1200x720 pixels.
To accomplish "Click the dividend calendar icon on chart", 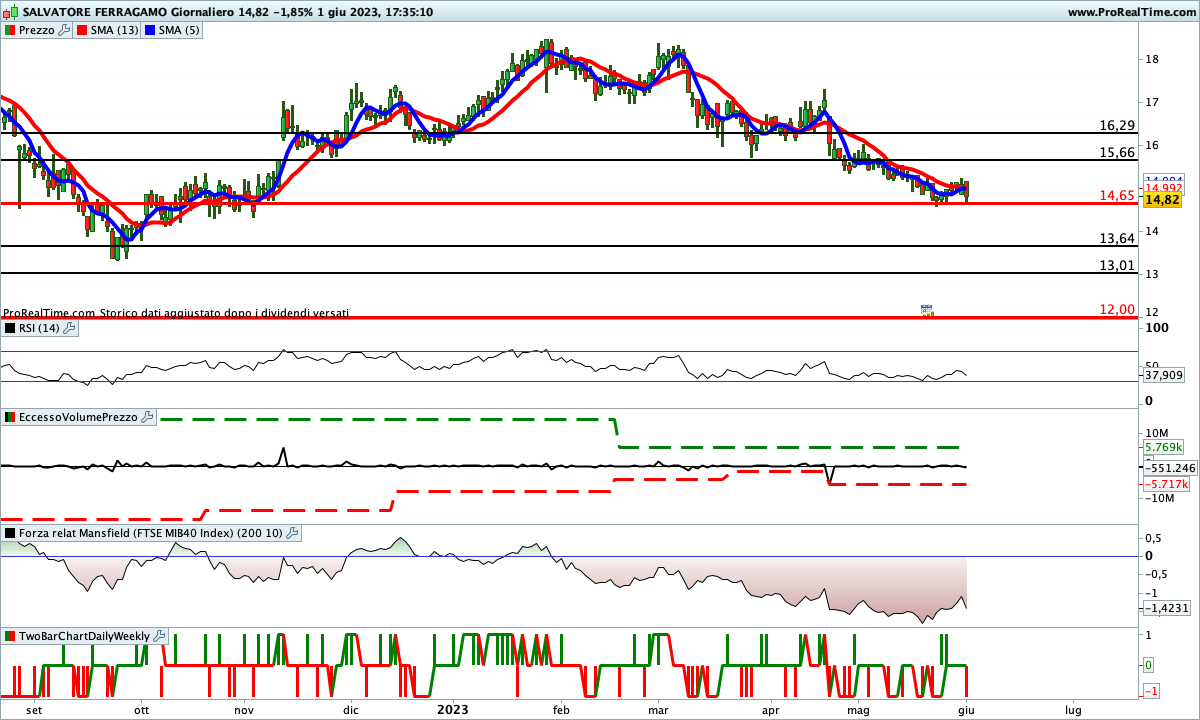I will point(926,311).
